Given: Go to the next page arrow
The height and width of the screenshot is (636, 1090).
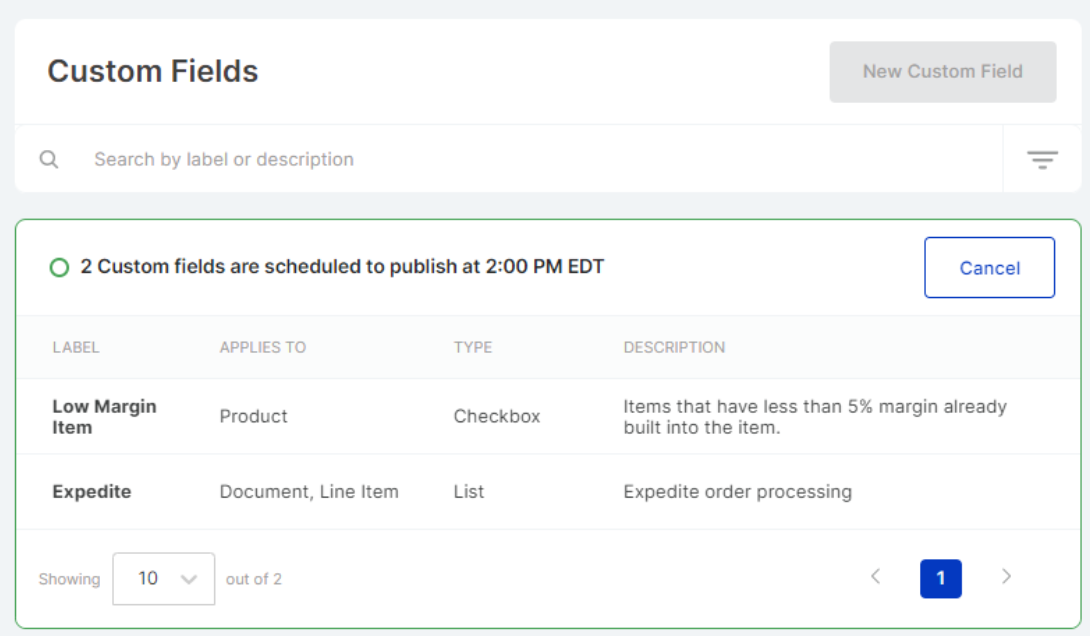Looking at the screenshot, I should (x=1006, y=577).
